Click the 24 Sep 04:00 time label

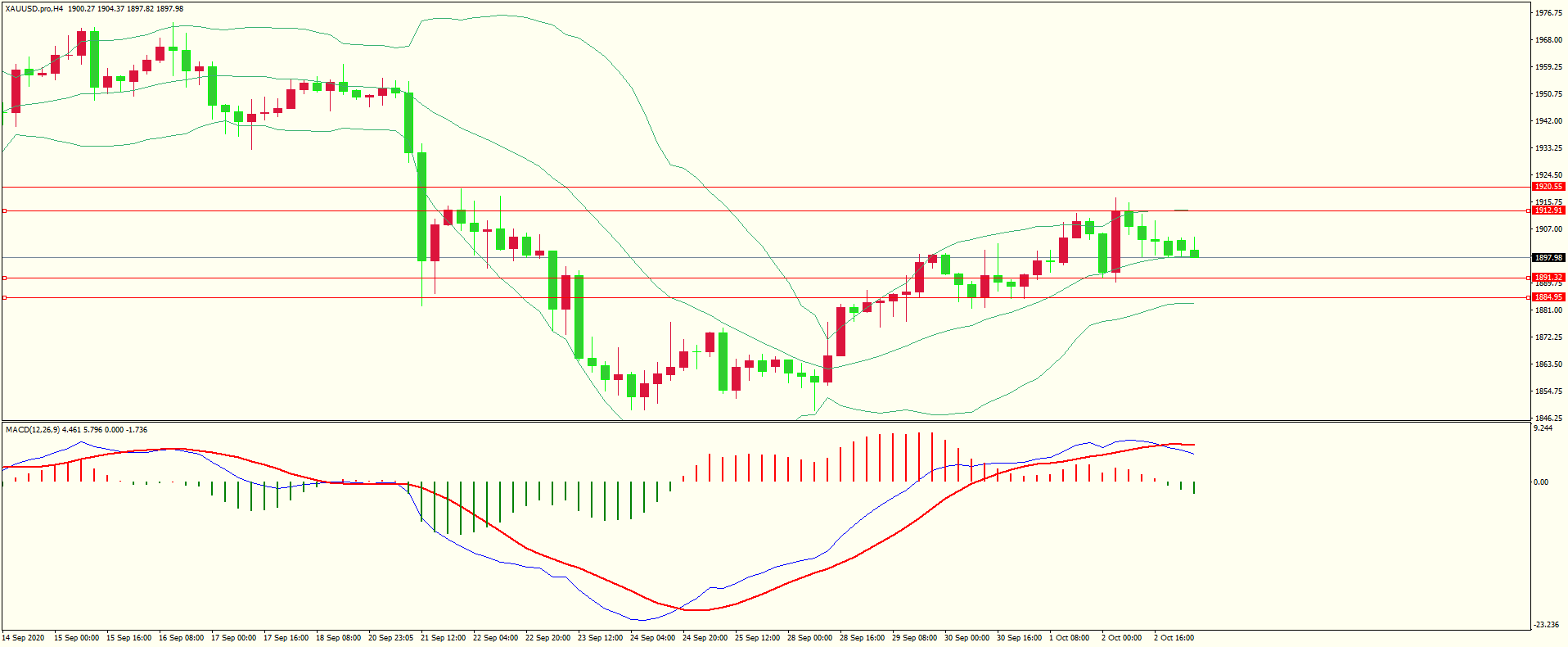click(x=652, y=638)
